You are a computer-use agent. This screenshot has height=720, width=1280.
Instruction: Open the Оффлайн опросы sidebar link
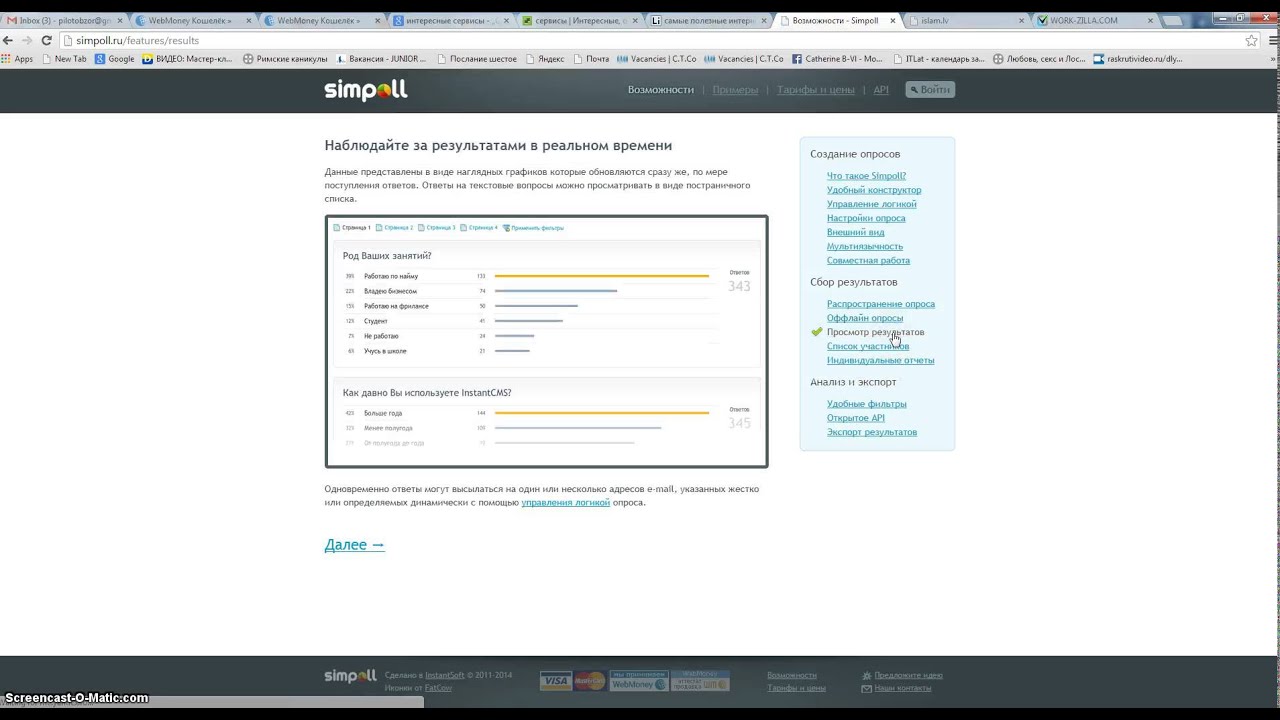(865, 318)
